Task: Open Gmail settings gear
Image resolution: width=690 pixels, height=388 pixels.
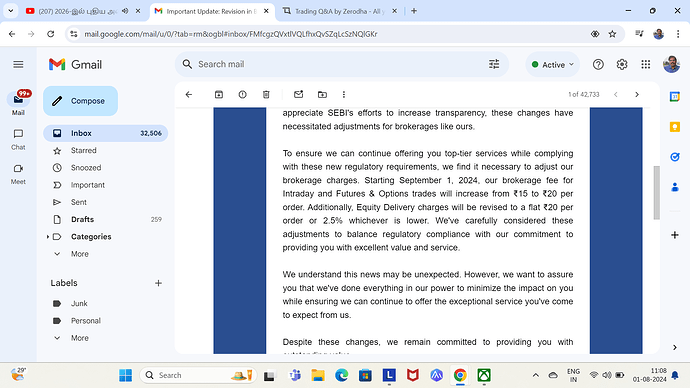Action: tap(622, 65)
